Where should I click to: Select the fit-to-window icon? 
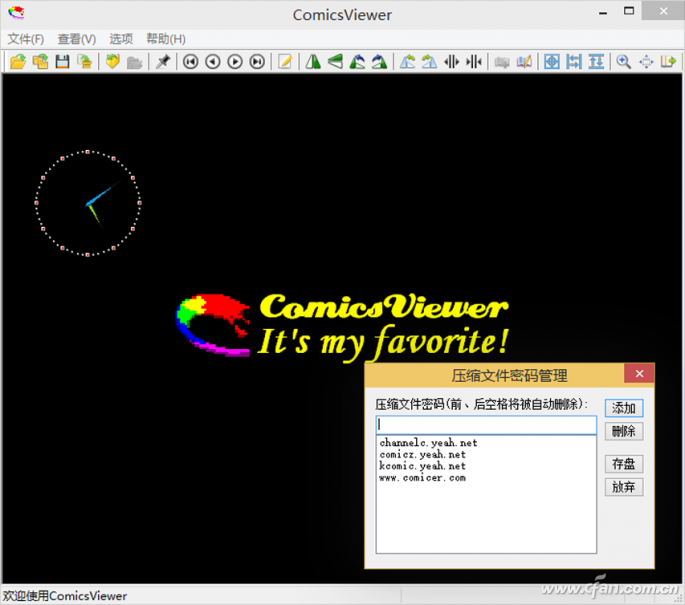pyautogui.click(x=551, y=62)
